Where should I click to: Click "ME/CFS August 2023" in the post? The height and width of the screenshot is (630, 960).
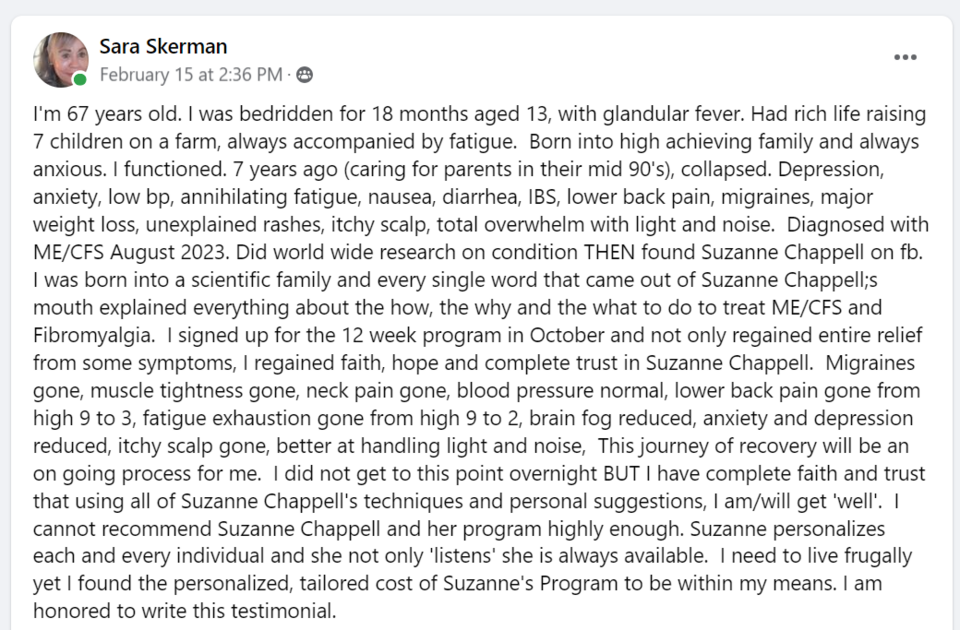click(x=132, y=252)
